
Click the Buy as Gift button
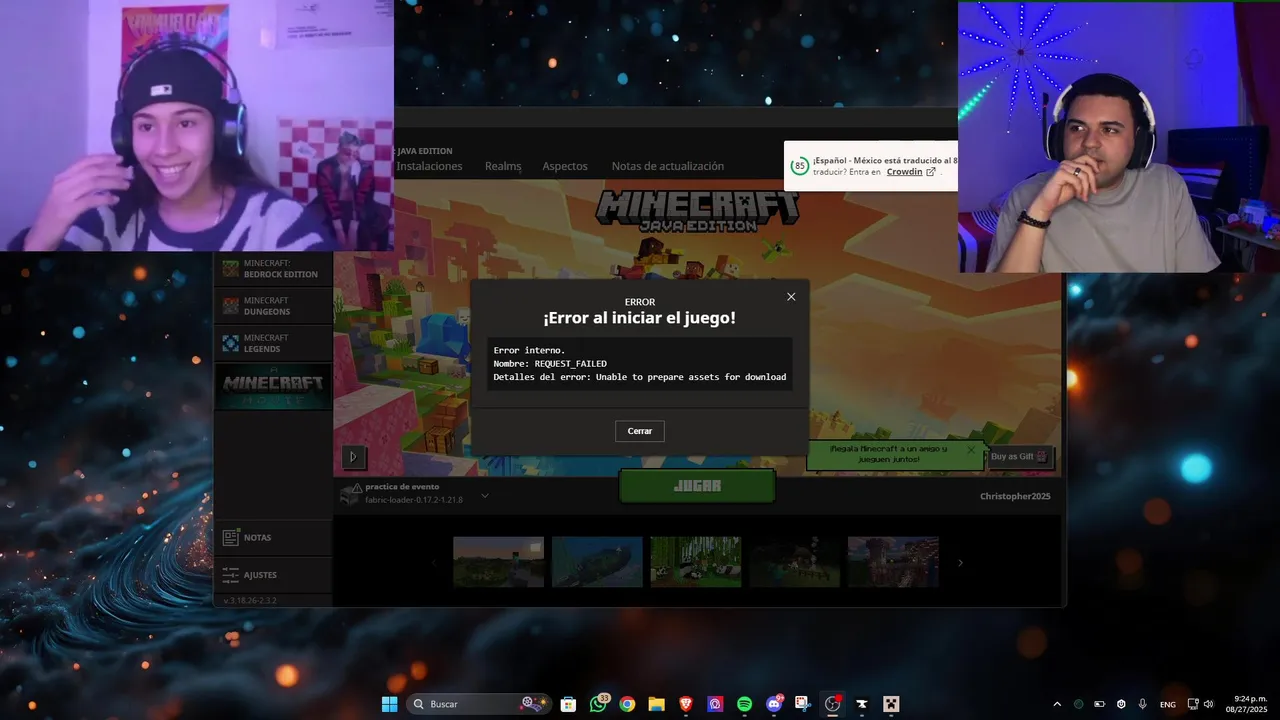click(1019, 456)
